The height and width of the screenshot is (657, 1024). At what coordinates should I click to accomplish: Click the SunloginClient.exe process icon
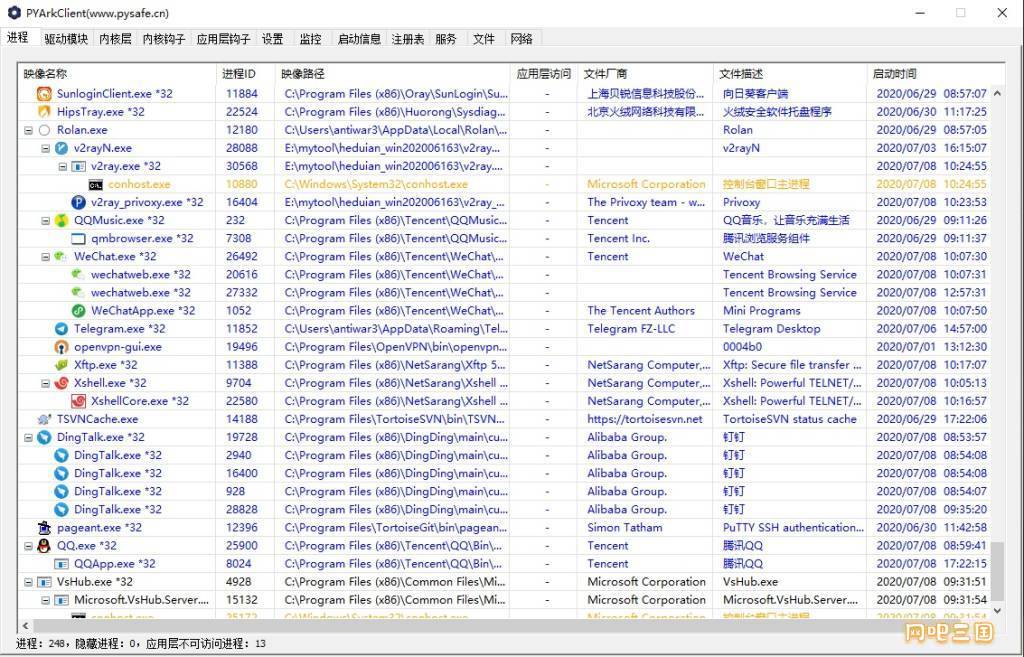(x=44, y=94)
